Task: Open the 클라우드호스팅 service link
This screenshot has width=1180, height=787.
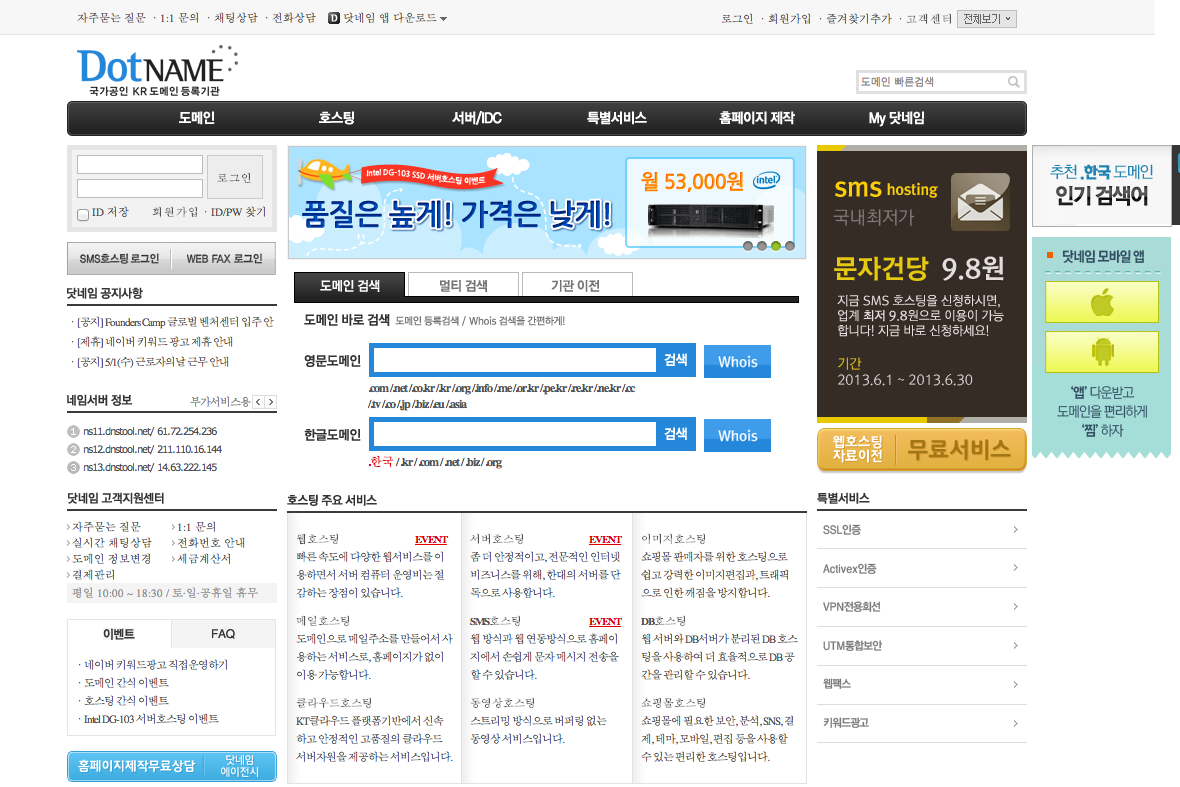Action: [334, 703]
